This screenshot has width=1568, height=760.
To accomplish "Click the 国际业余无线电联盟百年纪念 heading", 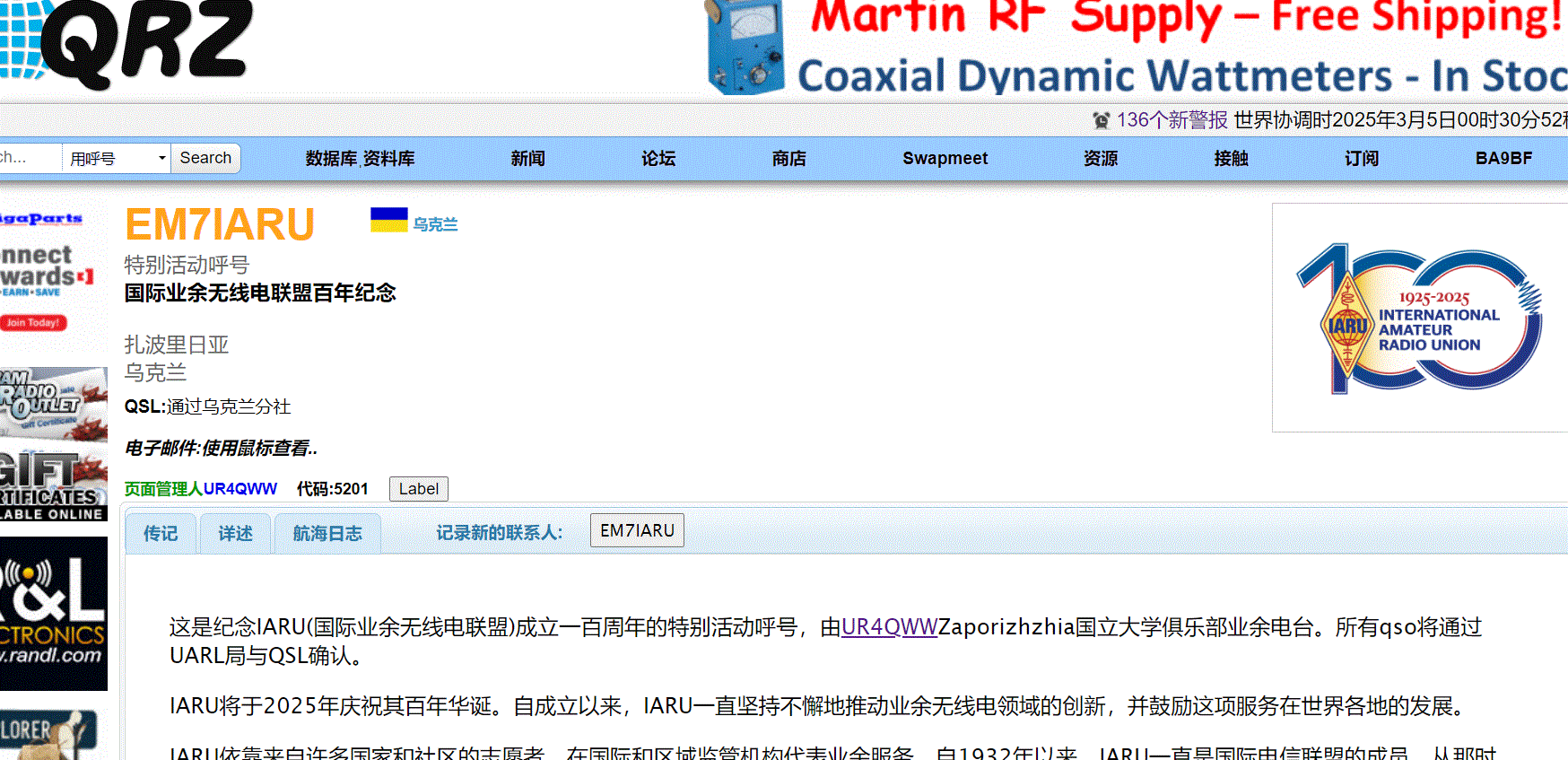I will [260, 293].
